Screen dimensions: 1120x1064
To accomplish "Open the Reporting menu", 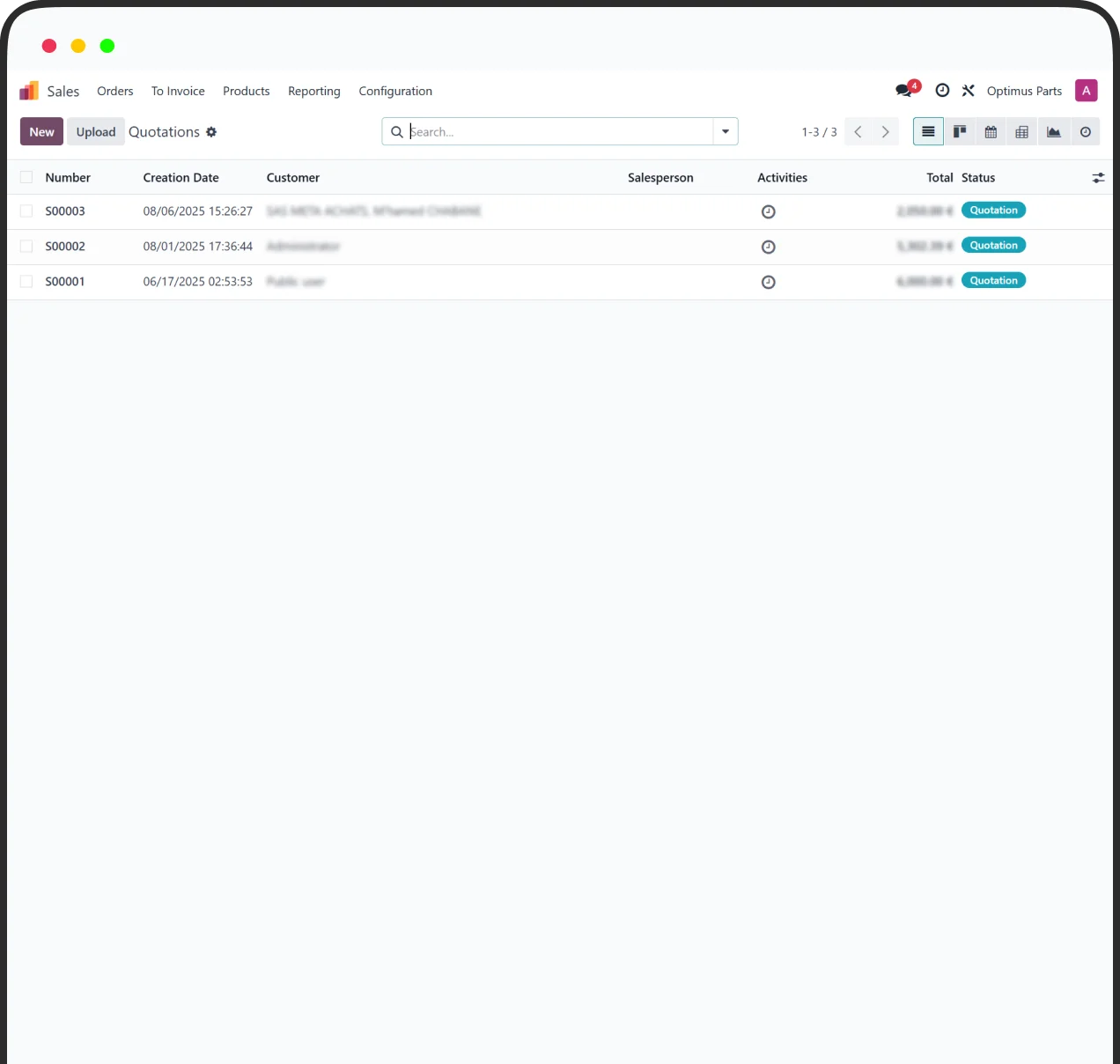I will [313, 91].
